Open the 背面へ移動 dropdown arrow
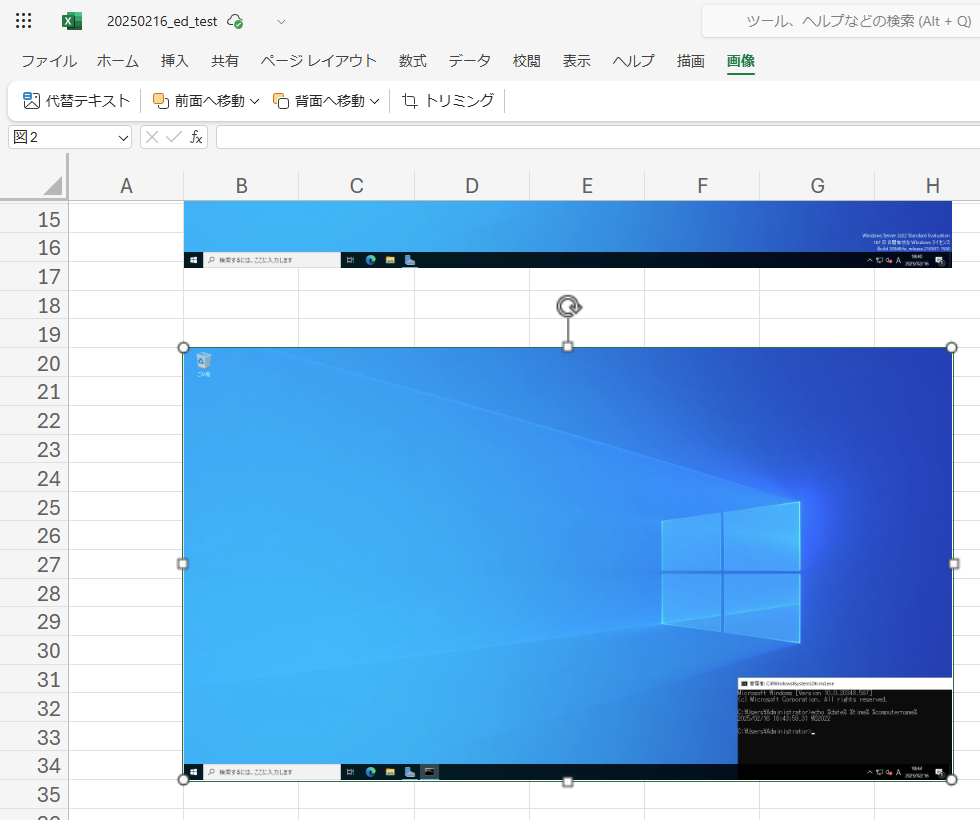The height and width of the screenshot is (820, 980). pyautogui.click(x=375, y=101)
